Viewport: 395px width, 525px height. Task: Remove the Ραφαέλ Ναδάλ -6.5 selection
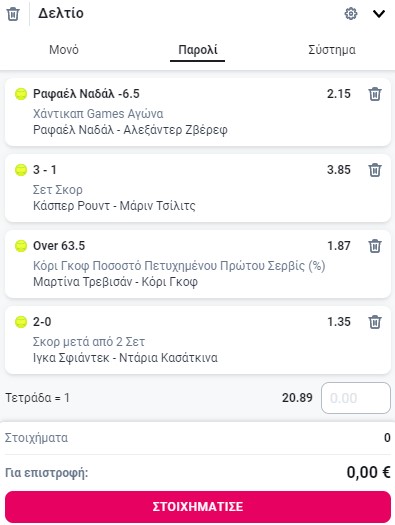375,94
